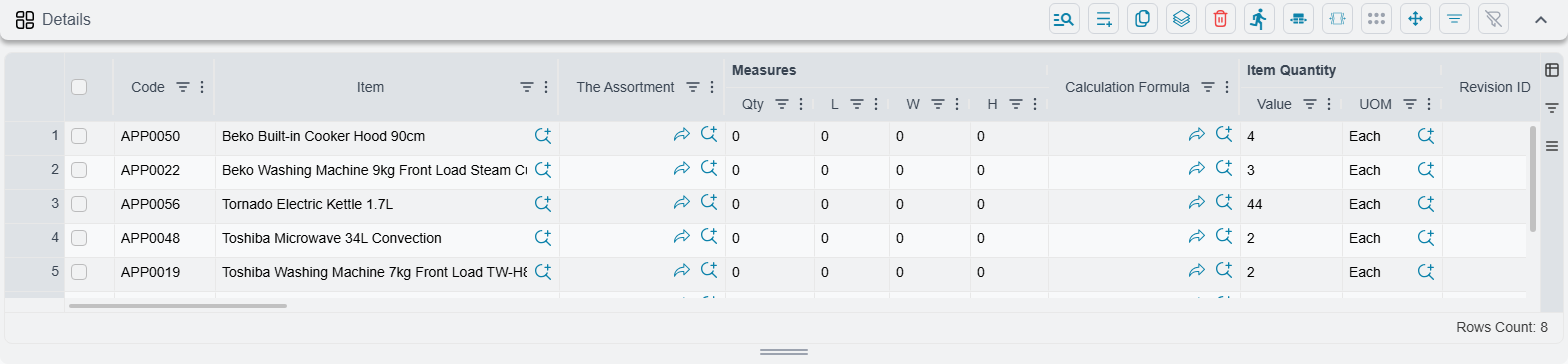
Task: Check the row checkbox for APP0050
Action: pos(79,136)
